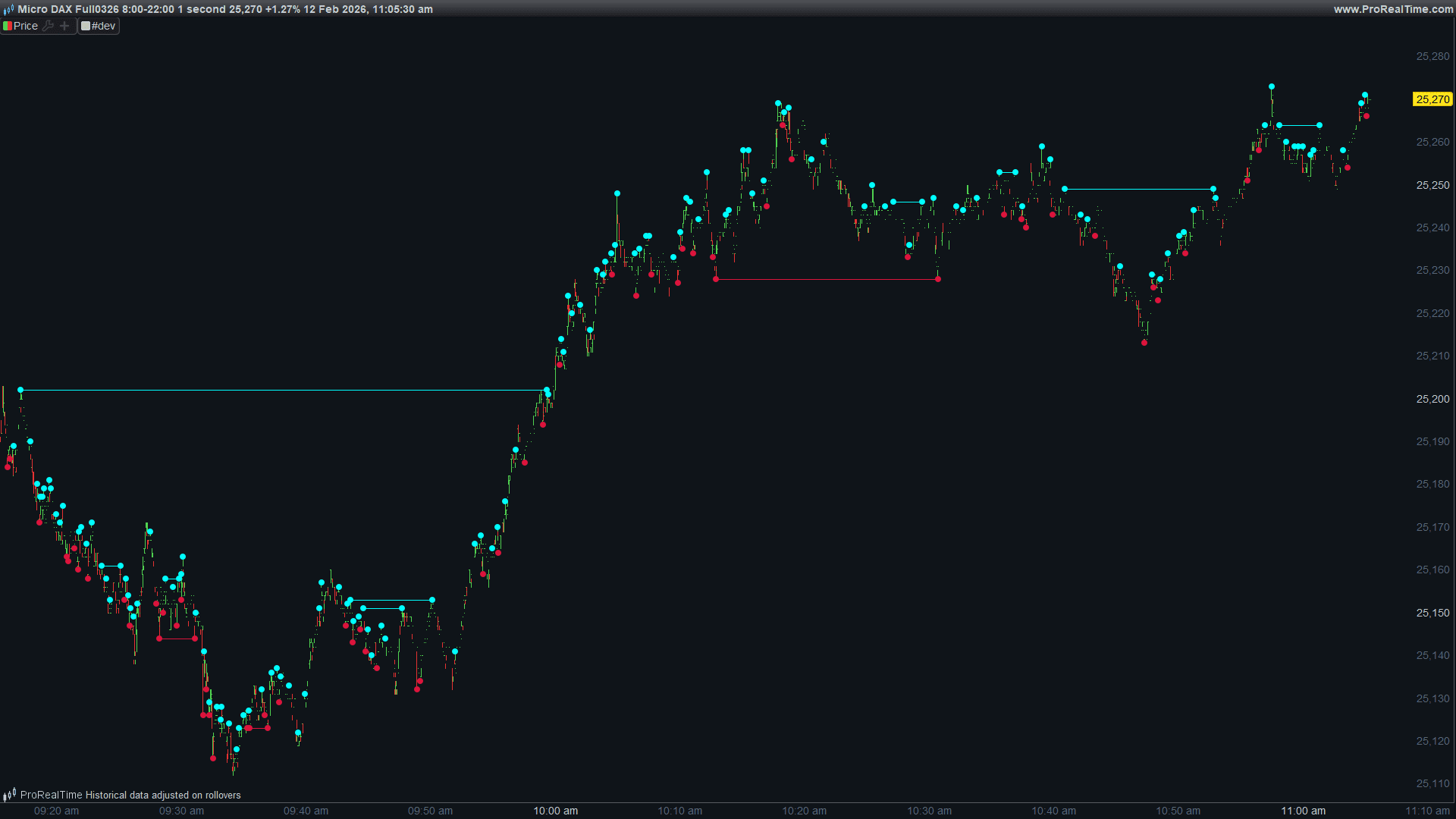Screen dimensions: 1456x819
Task: Select the #dev indicator label
Action: [104, 26]
